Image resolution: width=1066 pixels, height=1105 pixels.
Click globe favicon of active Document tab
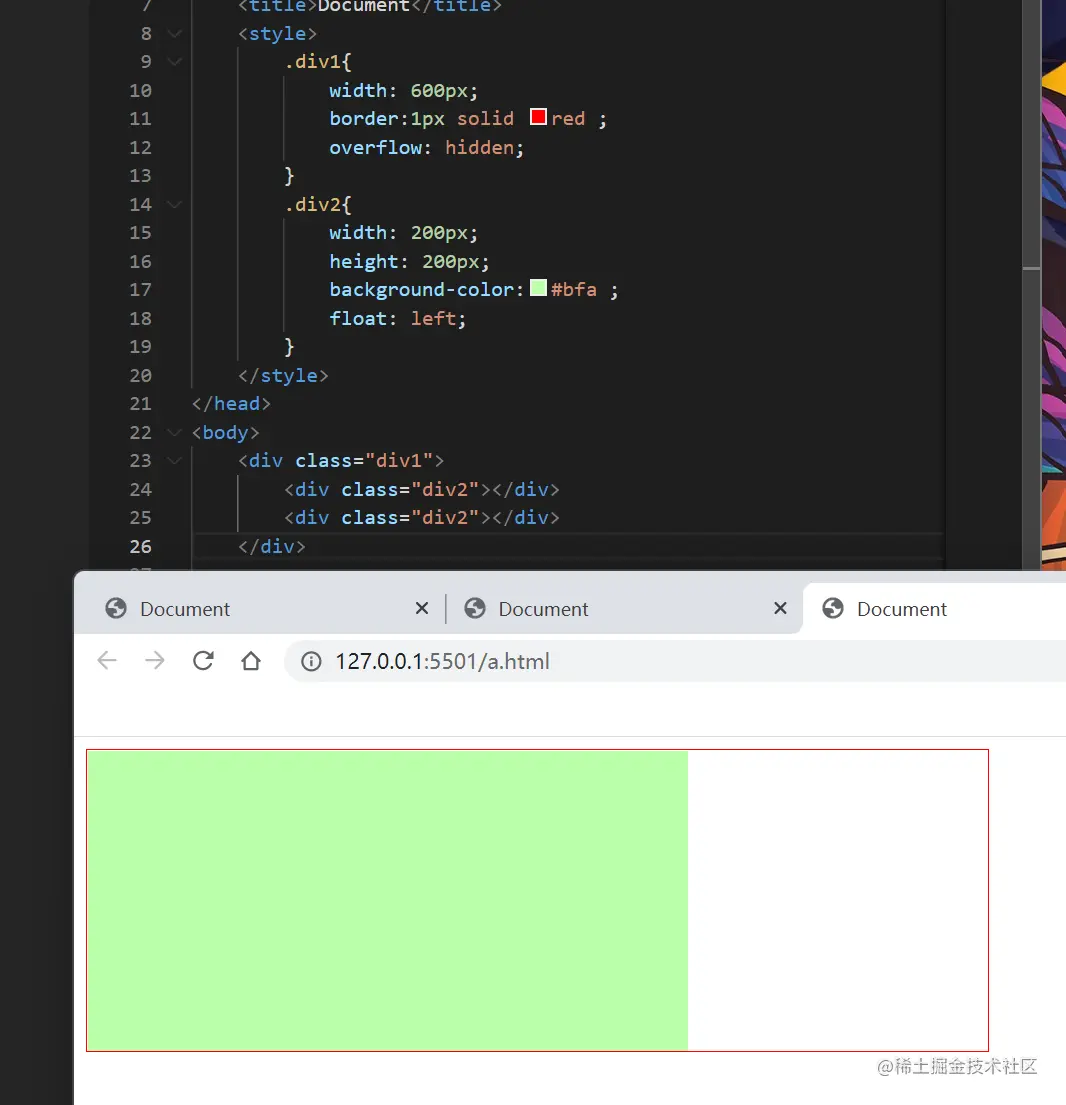click(833, 608)
